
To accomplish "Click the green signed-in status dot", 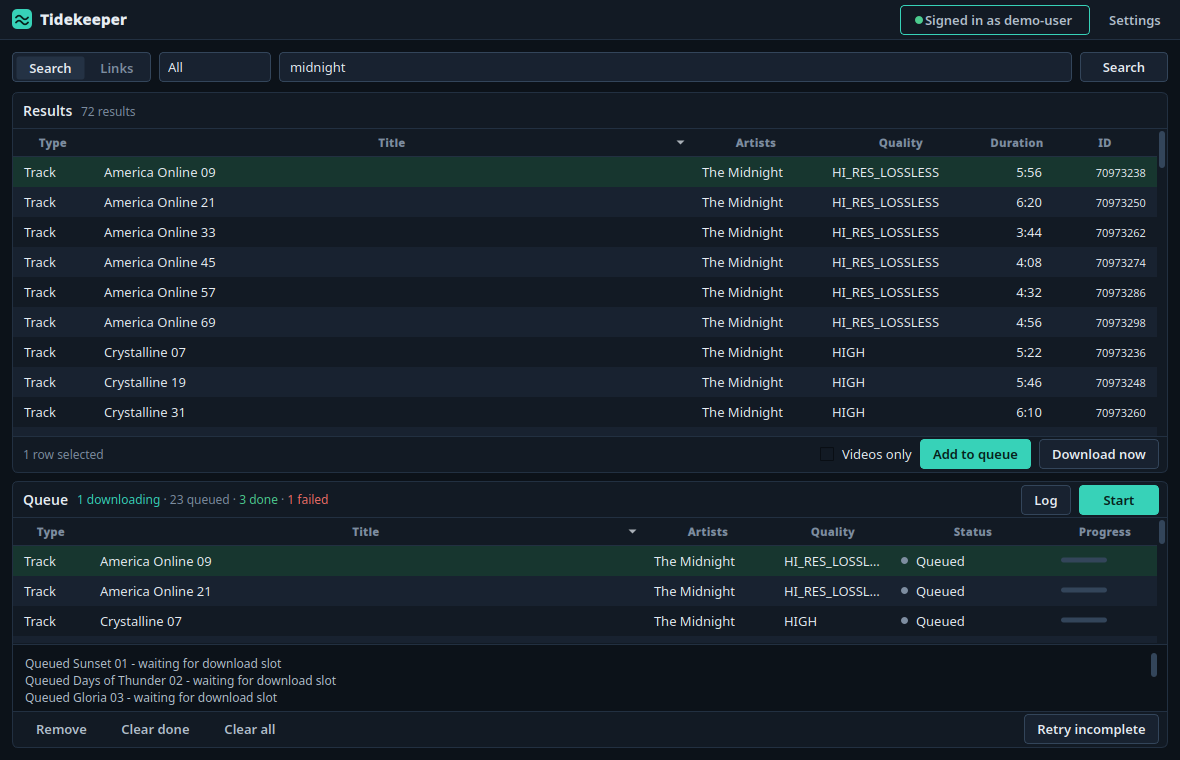I will tap(918, 20).
